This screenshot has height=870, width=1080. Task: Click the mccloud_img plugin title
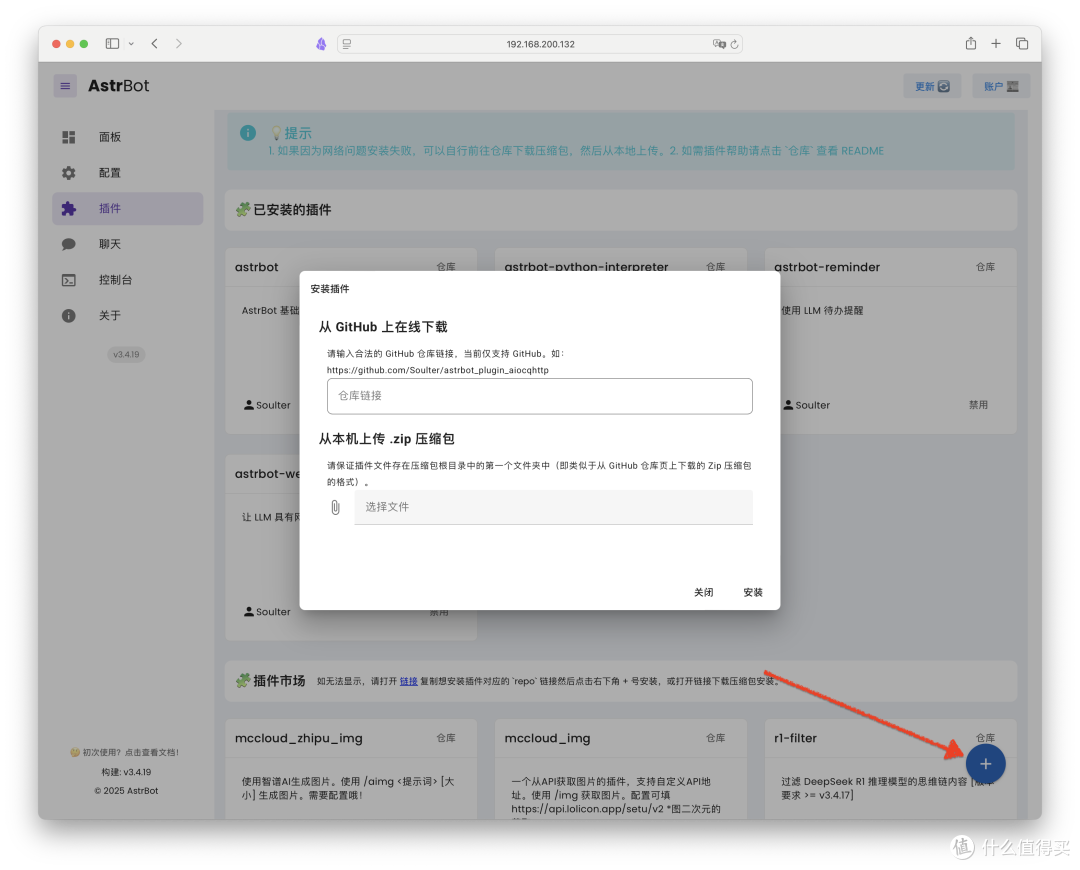547,738
